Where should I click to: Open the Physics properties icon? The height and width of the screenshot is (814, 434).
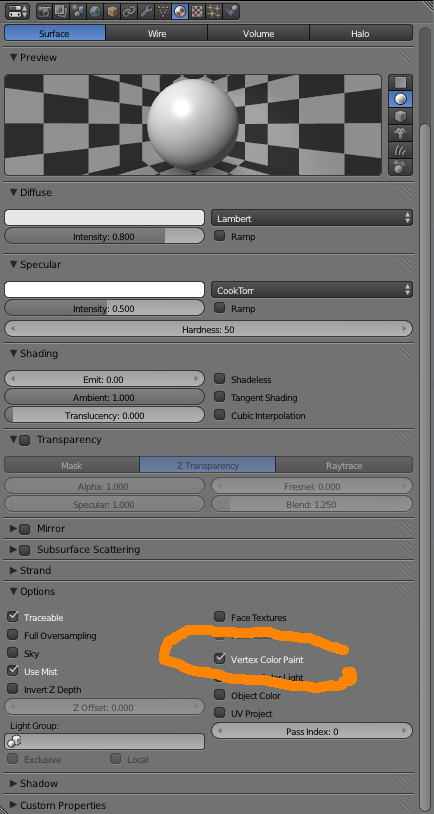231,10
